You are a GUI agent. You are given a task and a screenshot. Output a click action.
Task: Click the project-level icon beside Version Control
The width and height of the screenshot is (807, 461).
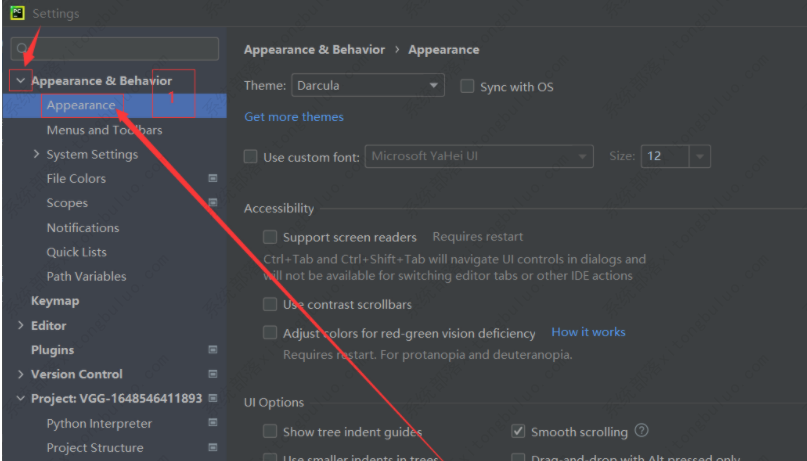pyautogui.click(x=212, y=374)
